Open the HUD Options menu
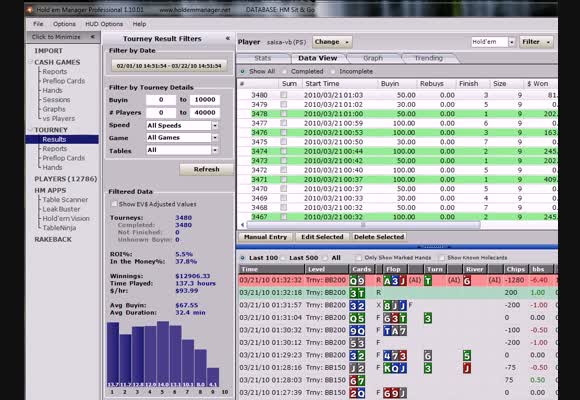The image size is (580, 400). [x=104, y=24]
